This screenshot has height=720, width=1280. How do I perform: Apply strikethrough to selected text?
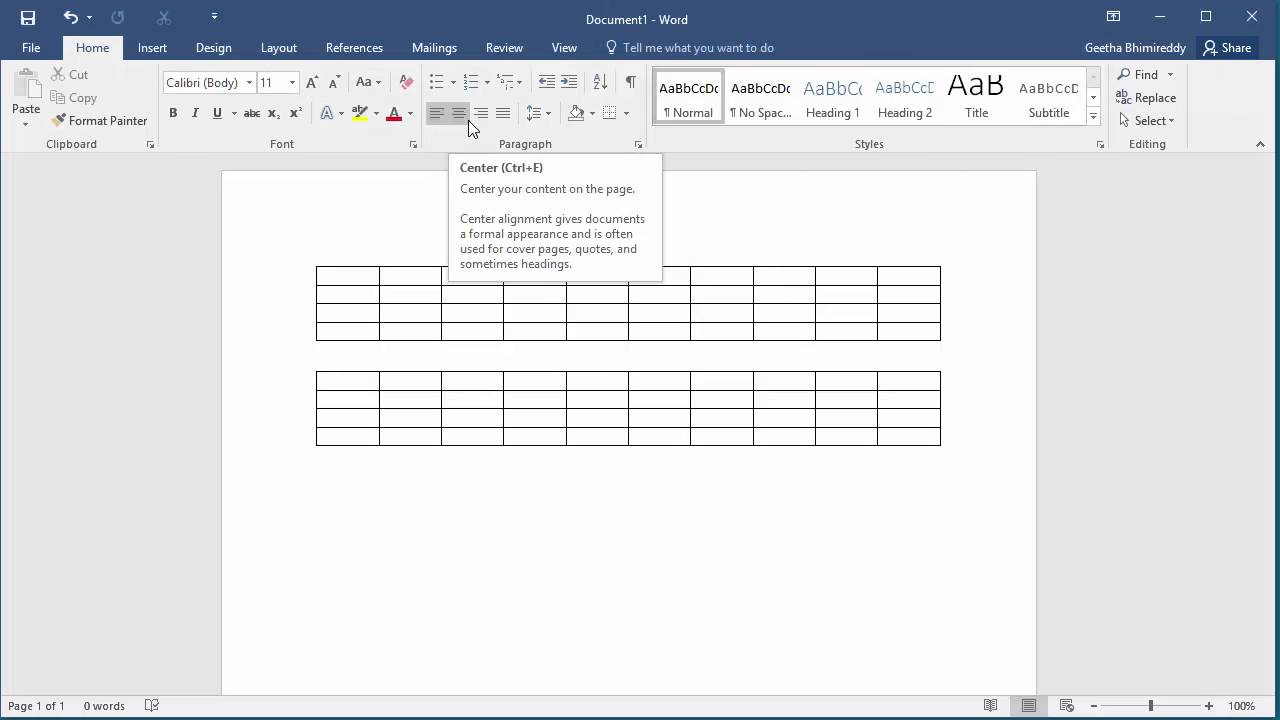[251, 112]
